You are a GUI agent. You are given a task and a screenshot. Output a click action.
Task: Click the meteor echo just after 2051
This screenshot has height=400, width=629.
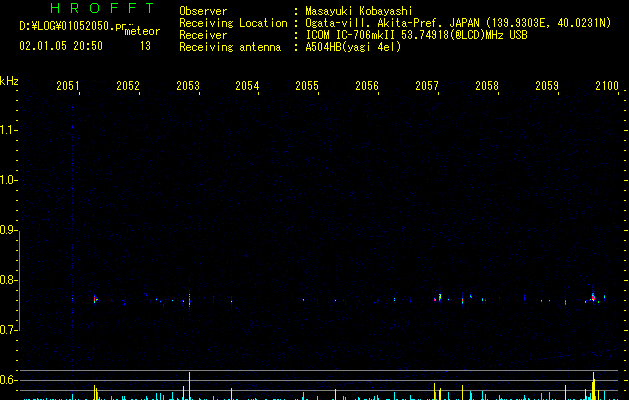[95, 300]
